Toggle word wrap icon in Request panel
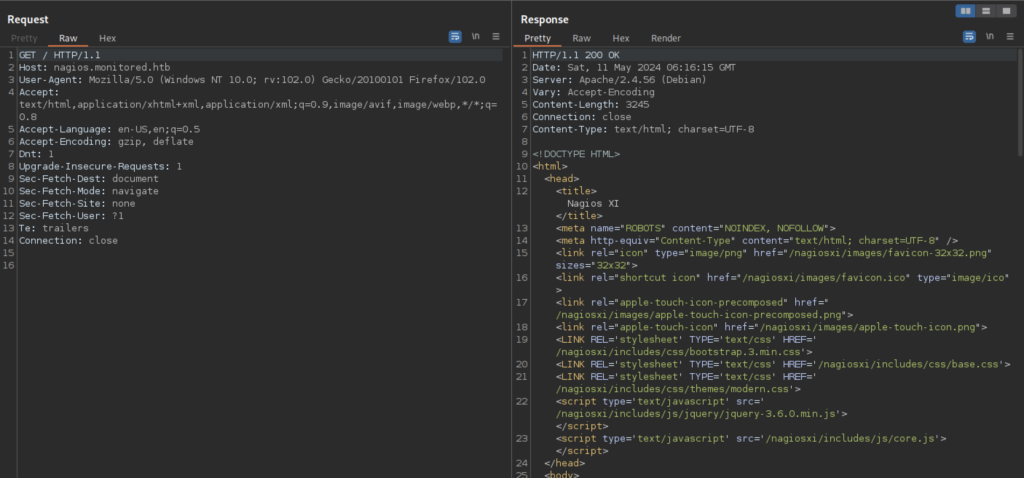1024x478 pixels. (x=455, y=37)
